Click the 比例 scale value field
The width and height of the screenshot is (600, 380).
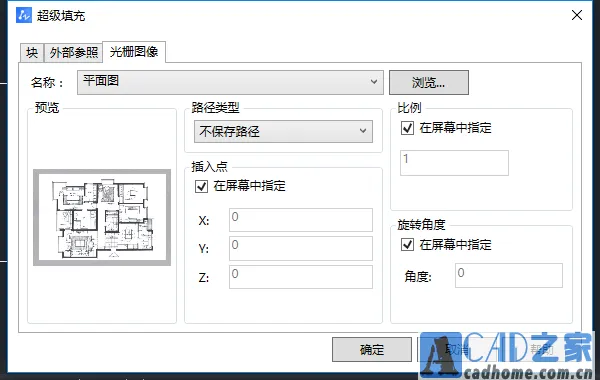click(454, 163)
